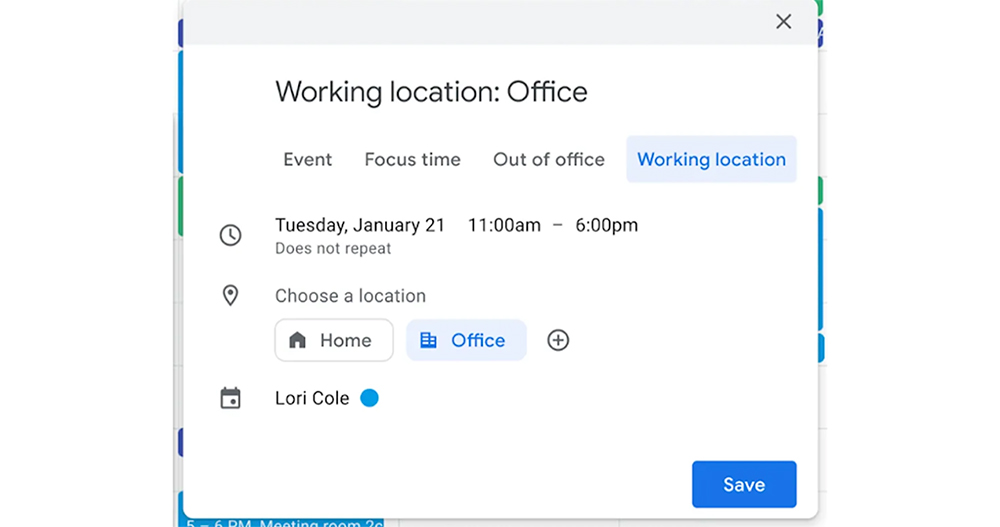Click the location pin icon
The image size is (1000, 527).
click(x=230, y=295)
